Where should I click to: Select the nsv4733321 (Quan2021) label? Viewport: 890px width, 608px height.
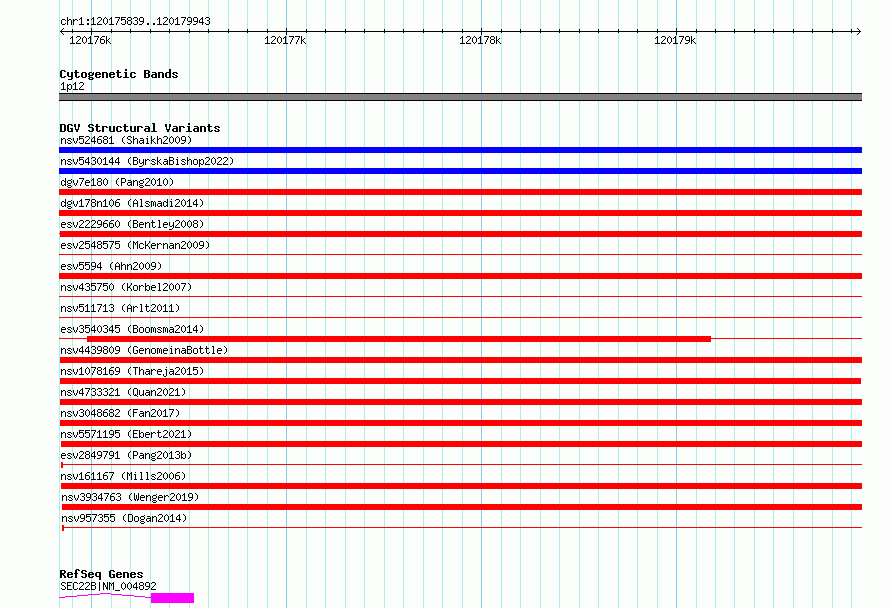(x=123, y=392)
